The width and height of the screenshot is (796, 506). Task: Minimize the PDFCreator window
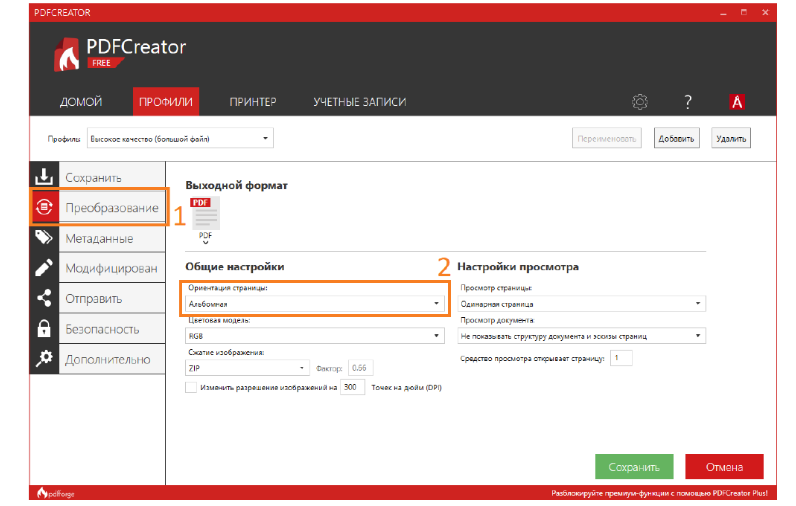tap(723, 13)
